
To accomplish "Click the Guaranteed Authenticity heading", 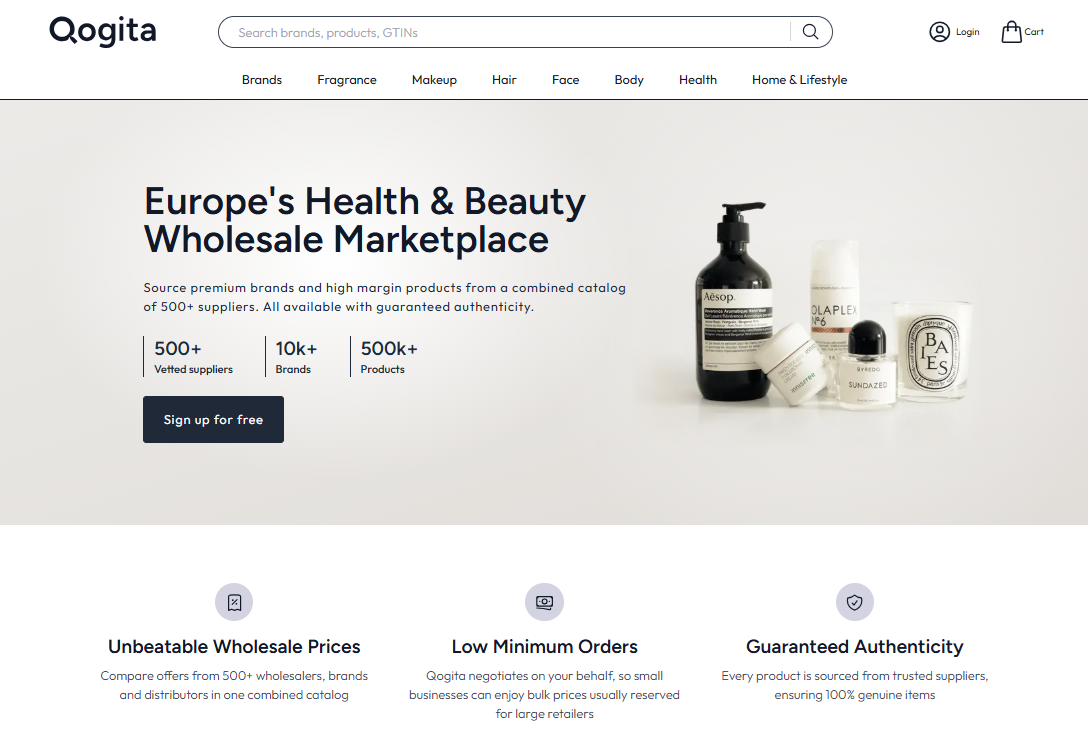I will pos(854,646).
